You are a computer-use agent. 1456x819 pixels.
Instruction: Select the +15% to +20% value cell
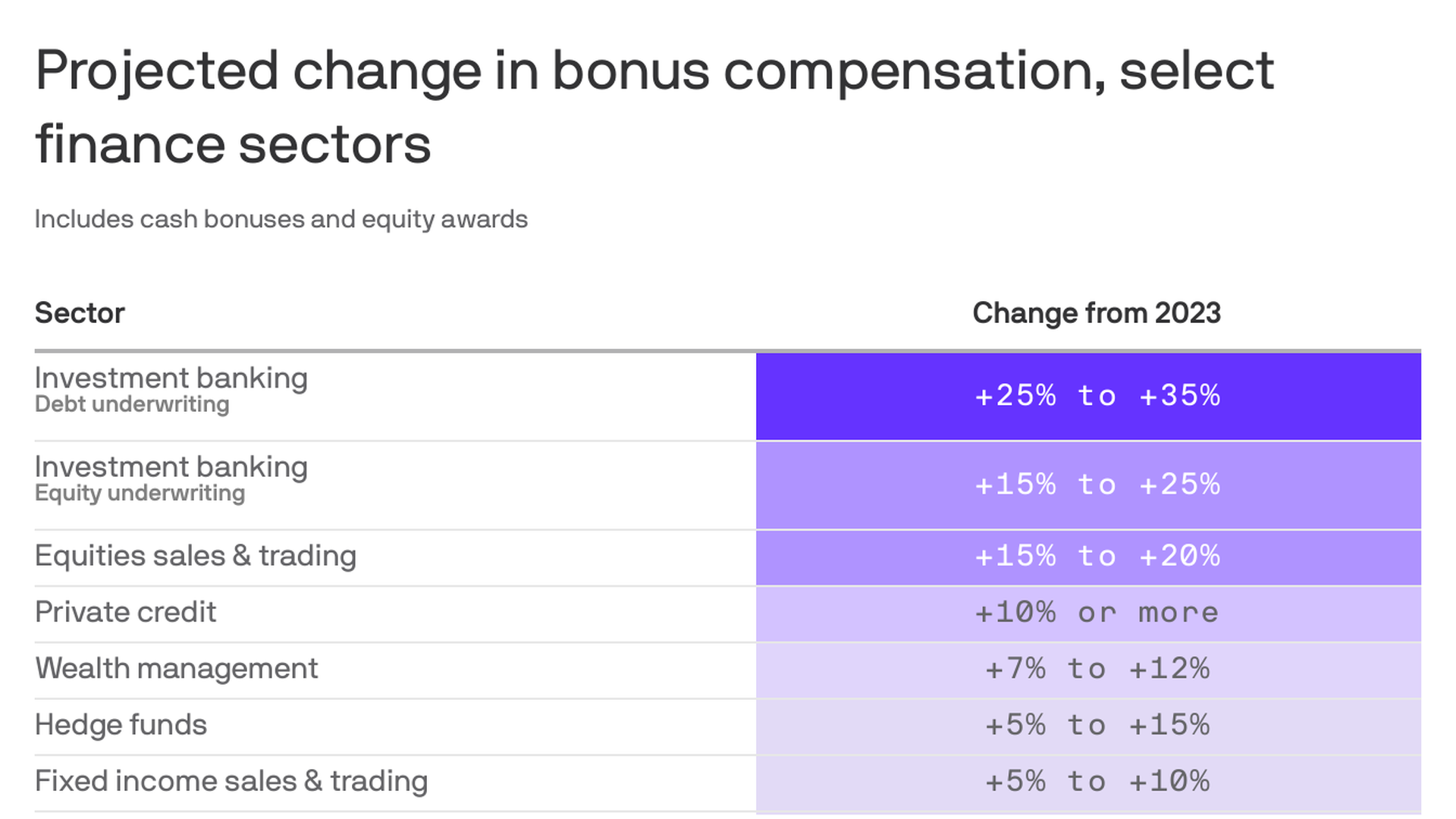pyautogui.click(x=1097, y=557)
